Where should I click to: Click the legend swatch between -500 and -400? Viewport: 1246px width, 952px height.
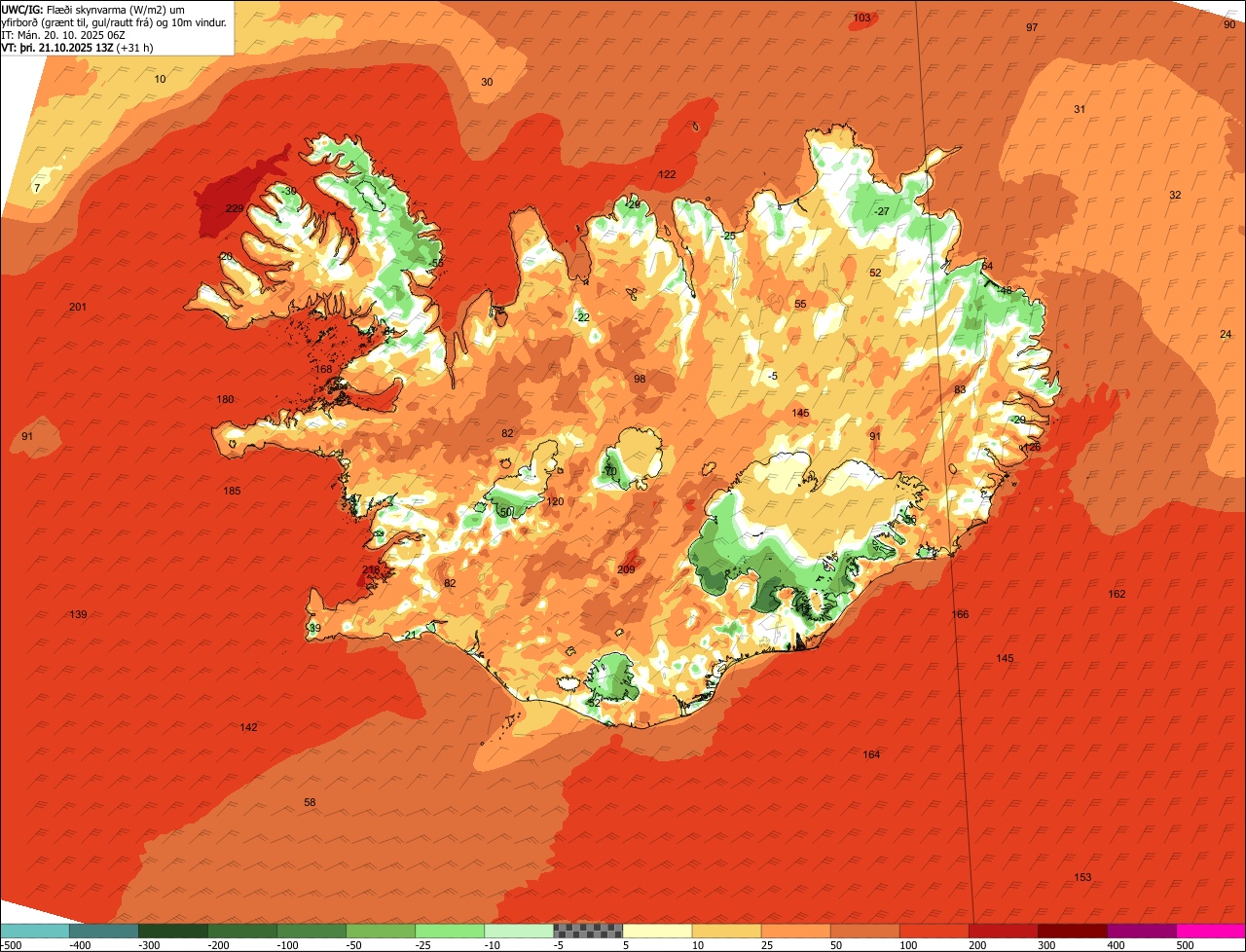35,931
